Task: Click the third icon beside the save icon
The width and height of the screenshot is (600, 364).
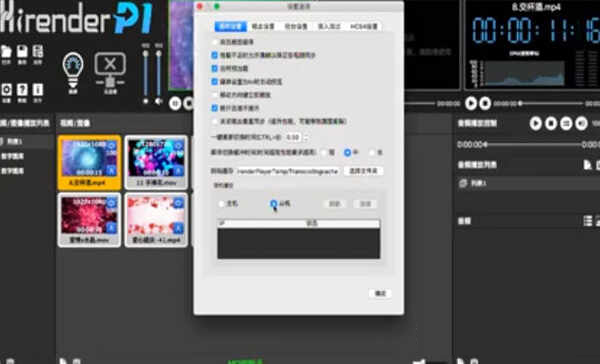Action: point(38,51)
